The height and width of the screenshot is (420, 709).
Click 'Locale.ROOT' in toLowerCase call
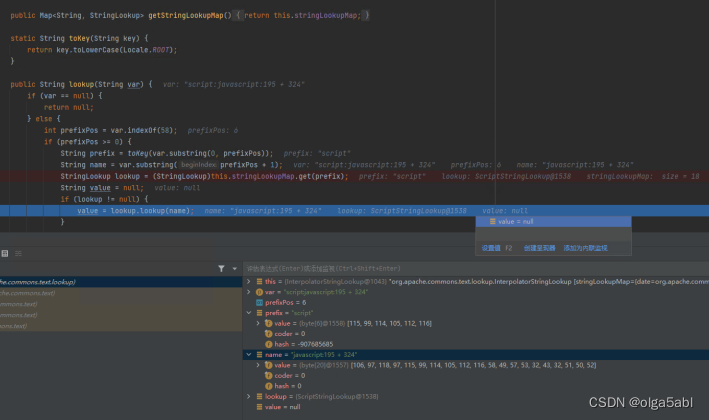[147, 50]
